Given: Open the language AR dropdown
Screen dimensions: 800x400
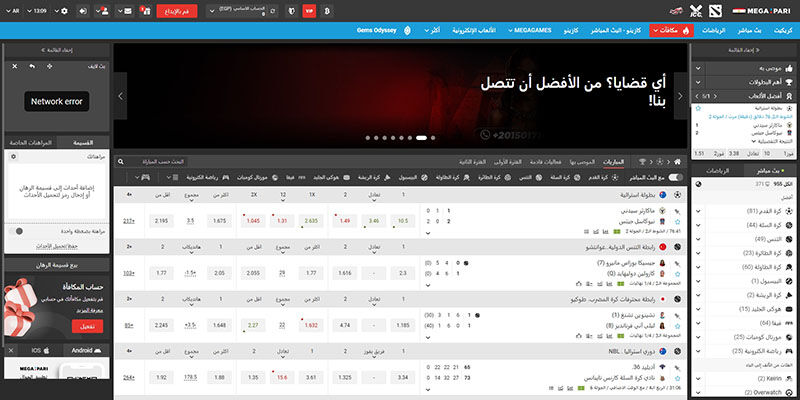Looking at the screenshot, I should pyautogui.click(x=13, y=11).
